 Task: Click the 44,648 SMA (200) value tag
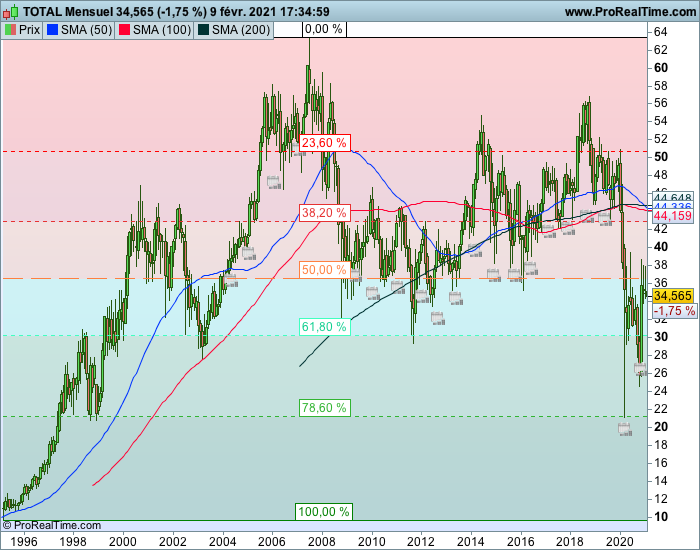[672, 197]
